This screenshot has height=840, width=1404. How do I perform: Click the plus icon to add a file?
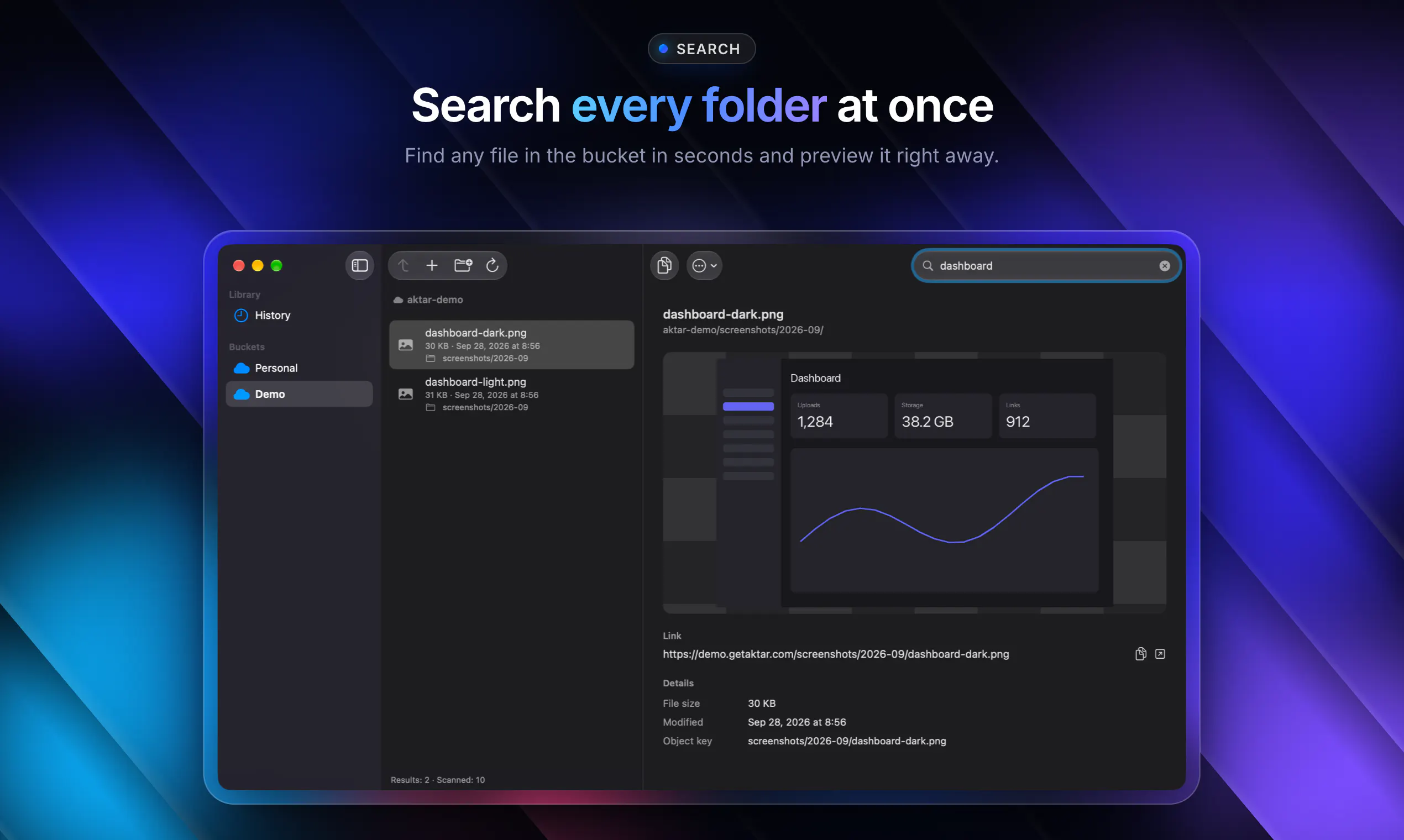click(432, 265)
